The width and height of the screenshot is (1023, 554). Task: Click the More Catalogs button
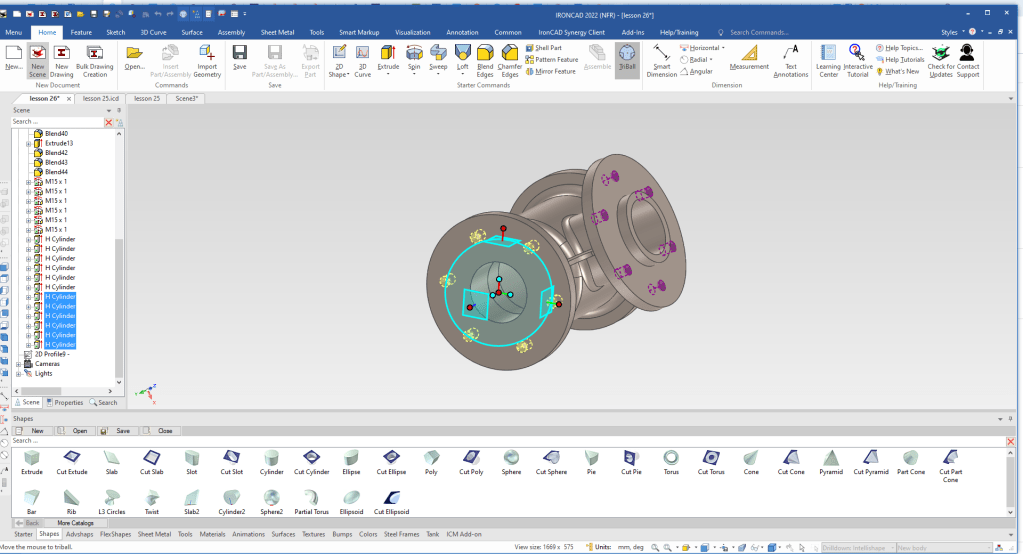(75, 523)
